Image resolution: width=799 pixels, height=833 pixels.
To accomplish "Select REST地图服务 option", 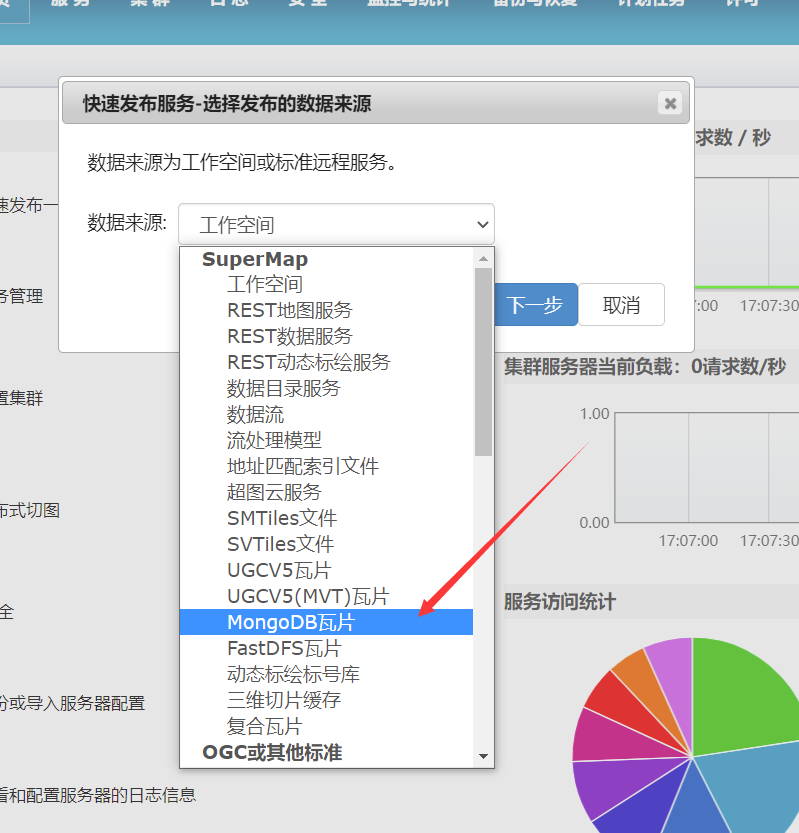I will pos(326,311).
